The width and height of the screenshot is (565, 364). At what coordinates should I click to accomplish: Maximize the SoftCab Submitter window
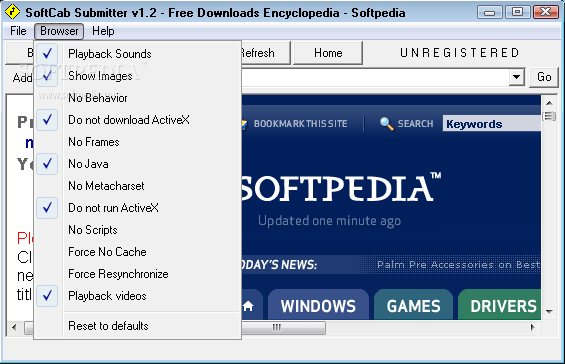click(517, 12)
